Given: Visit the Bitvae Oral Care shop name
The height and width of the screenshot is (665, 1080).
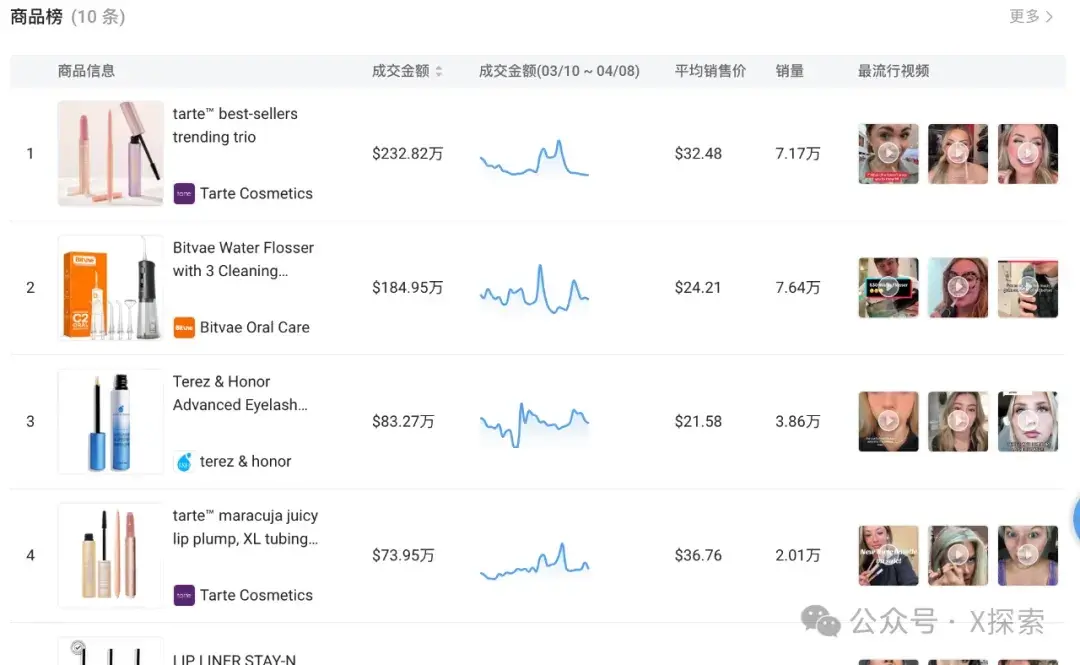Looking at the screenshot, I should [255, 327].
